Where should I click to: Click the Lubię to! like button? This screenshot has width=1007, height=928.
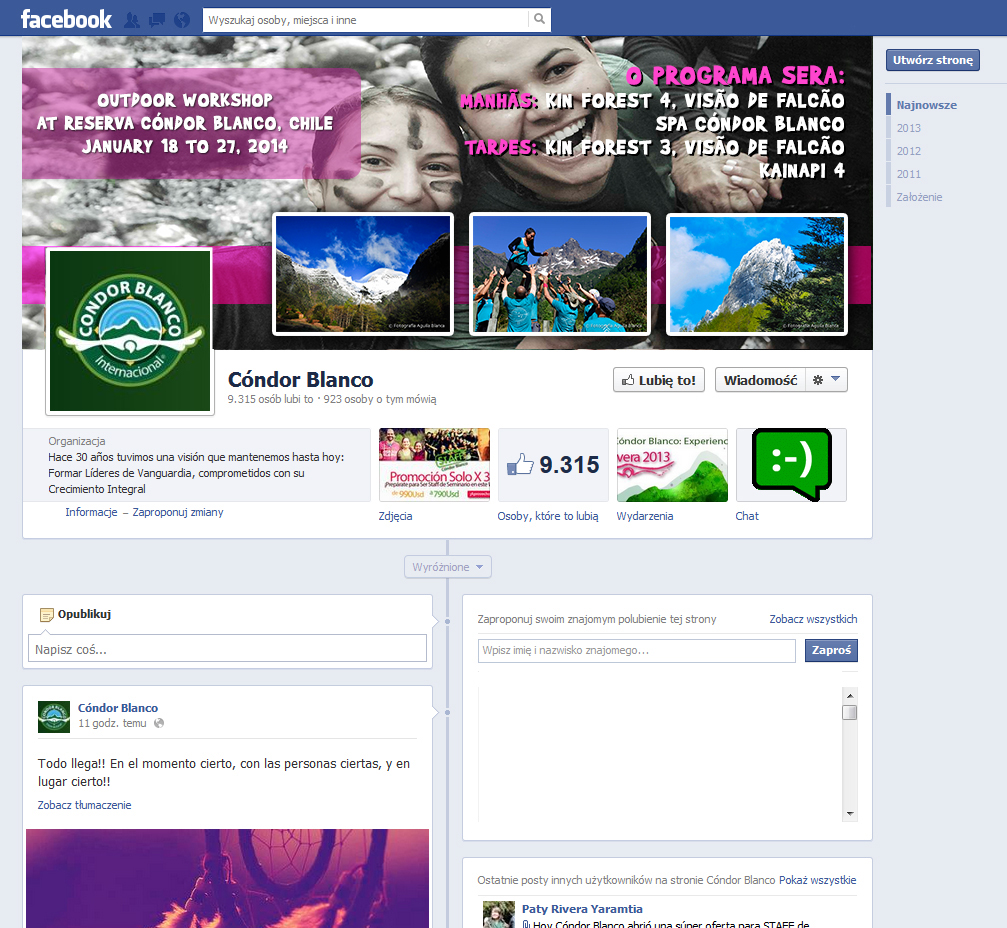[x=659, y=380]
